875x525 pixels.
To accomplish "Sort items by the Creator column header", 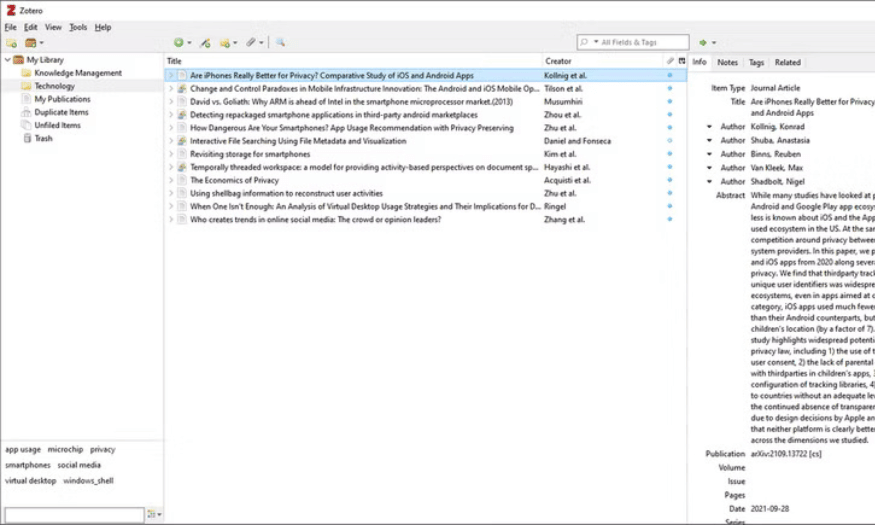I will point(604,61).
